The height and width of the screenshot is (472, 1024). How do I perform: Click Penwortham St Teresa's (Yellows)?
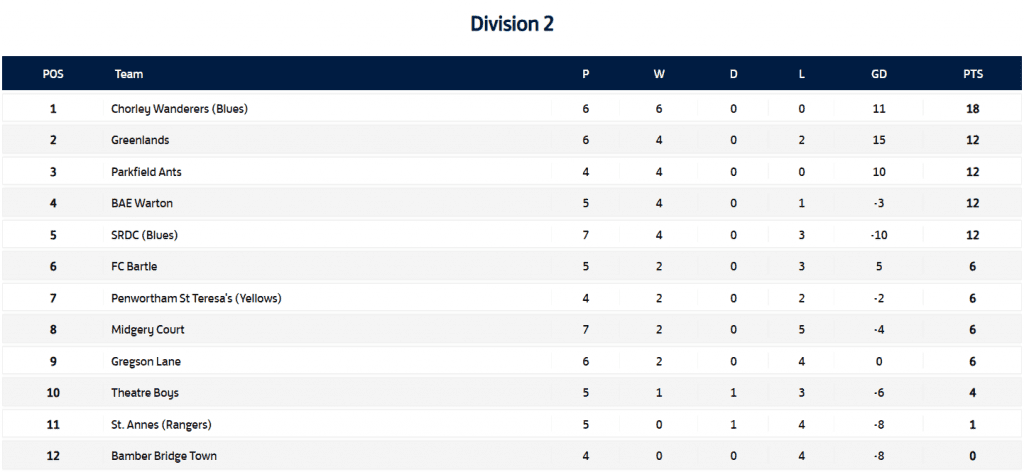pos(196,298)
